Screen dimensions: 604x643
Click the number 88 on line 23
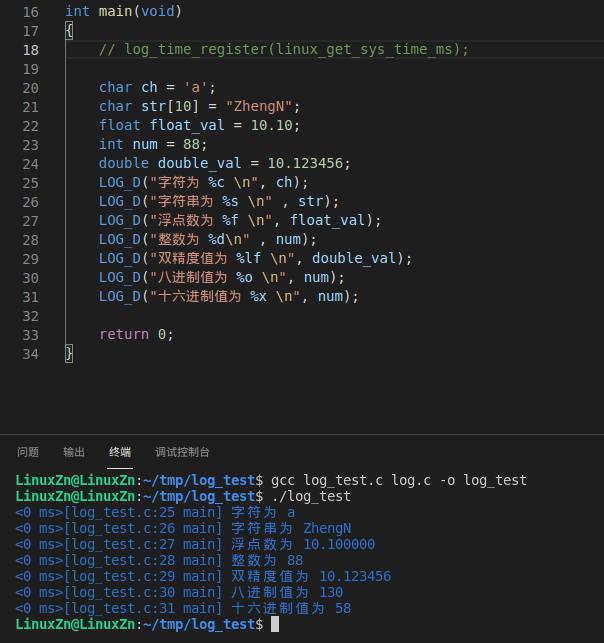(191, 144)
